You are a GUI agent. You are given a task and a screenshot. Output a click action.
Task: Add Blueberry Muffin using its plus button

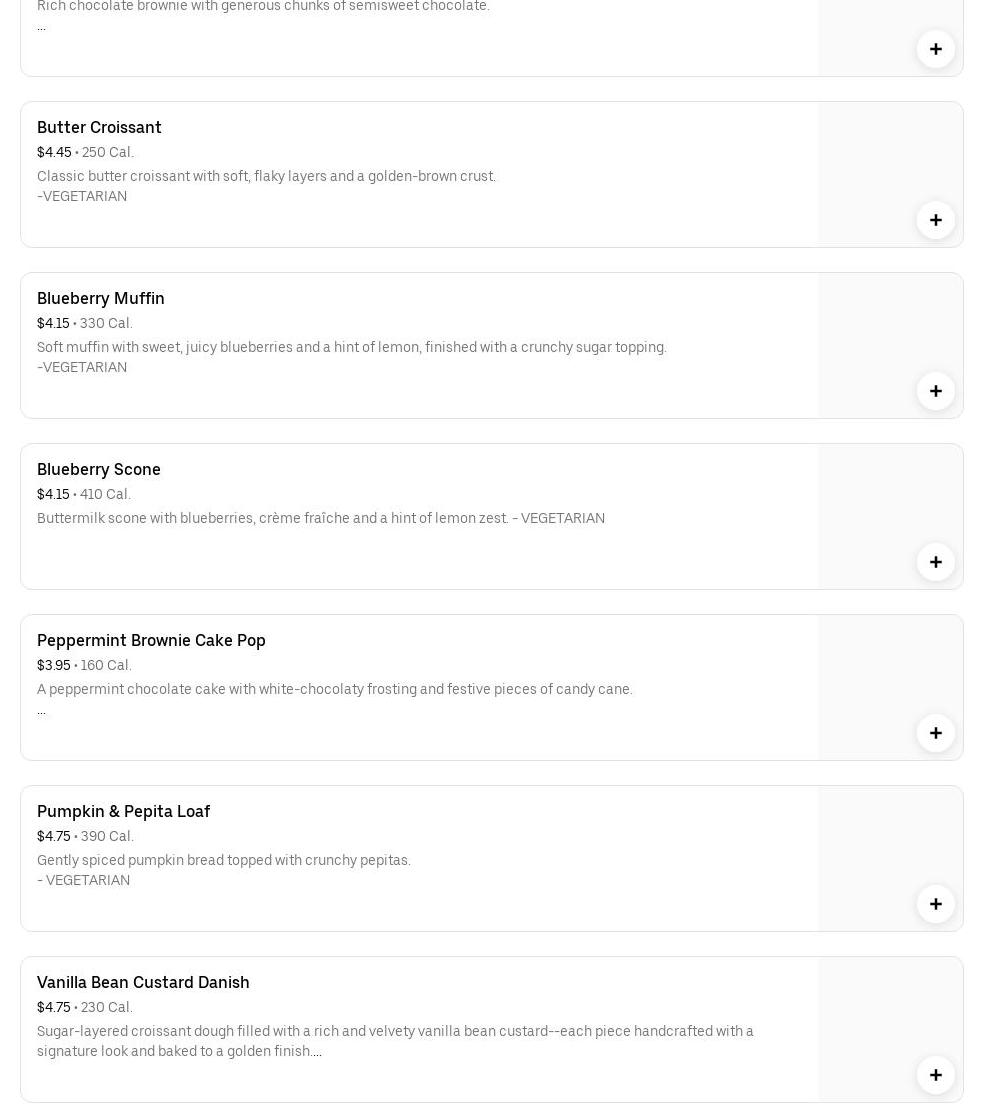pos(935,391)
